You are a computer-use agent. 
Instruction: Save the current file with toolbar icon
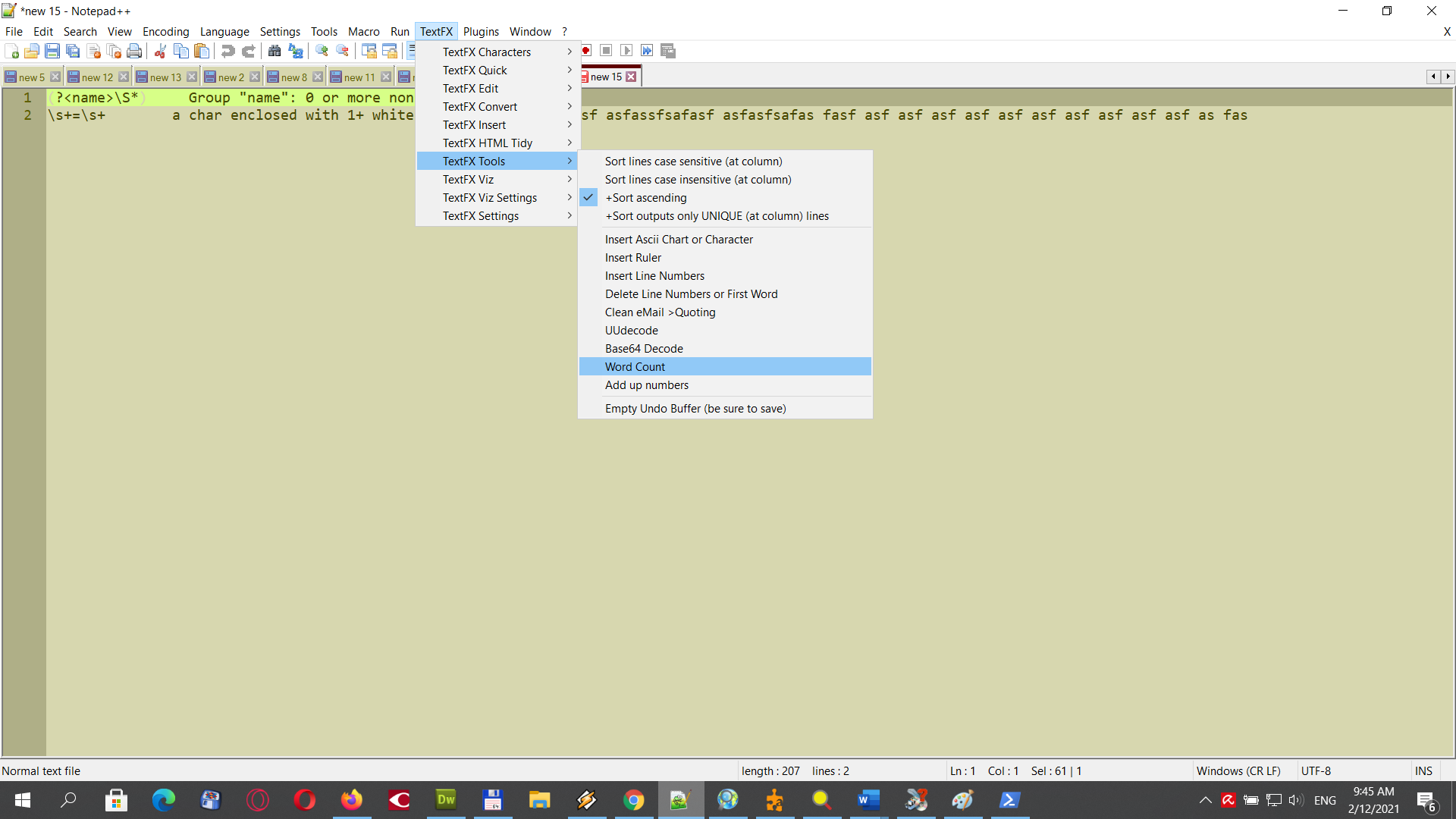point(52,51)
